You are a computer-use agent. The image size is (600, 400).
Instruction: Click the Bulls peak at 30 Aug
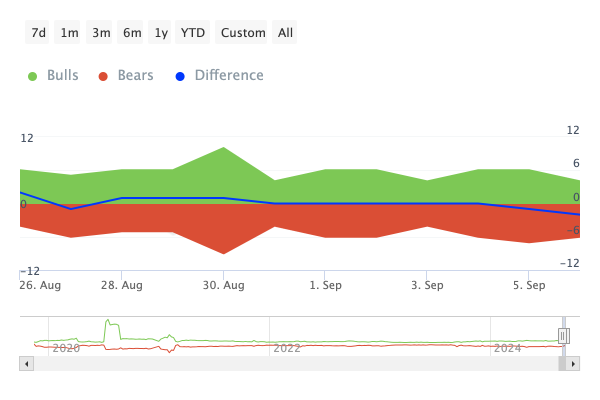pos(223,149)
